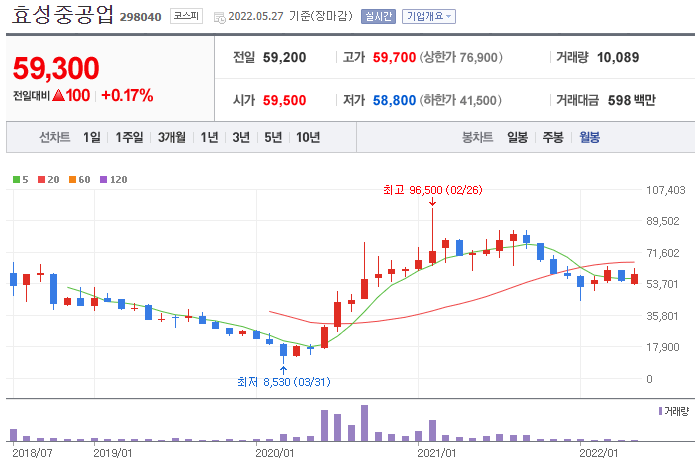The height and width of the screenshot is (464, 695).
Task: Select the 1년 line chart tab
Action: coord(209,137)
